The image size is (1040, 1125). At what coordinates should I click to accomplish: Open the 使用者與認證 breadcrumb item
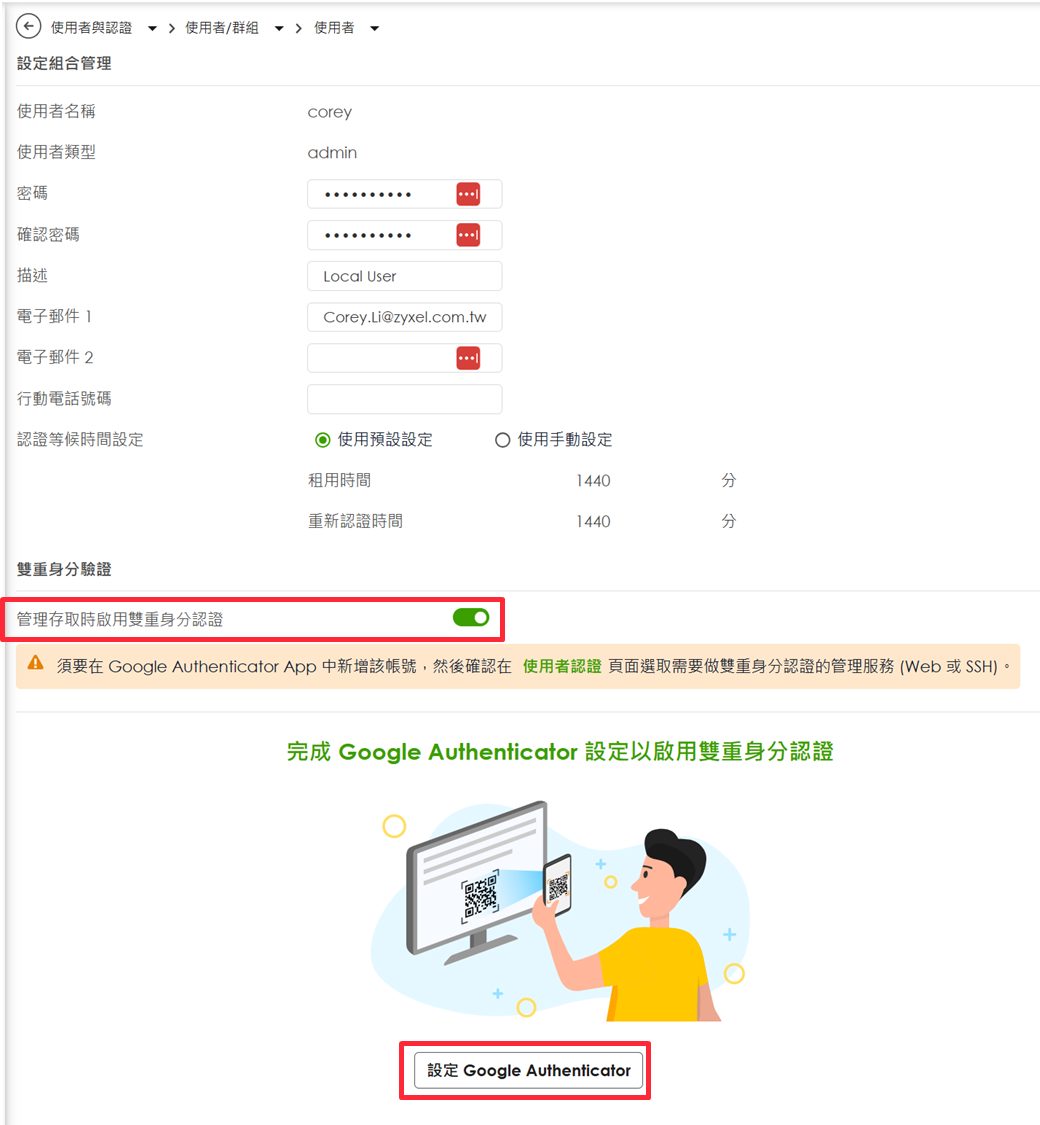(92, 28)
